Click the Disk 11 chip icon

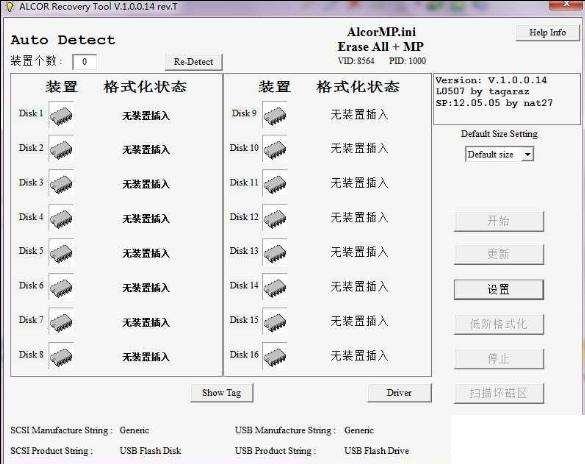click(x=275, y=184)
